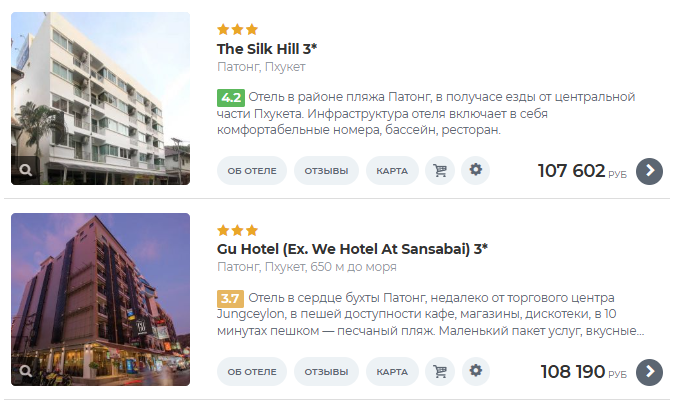Add The Silk Hill to cart

(440, 170)
